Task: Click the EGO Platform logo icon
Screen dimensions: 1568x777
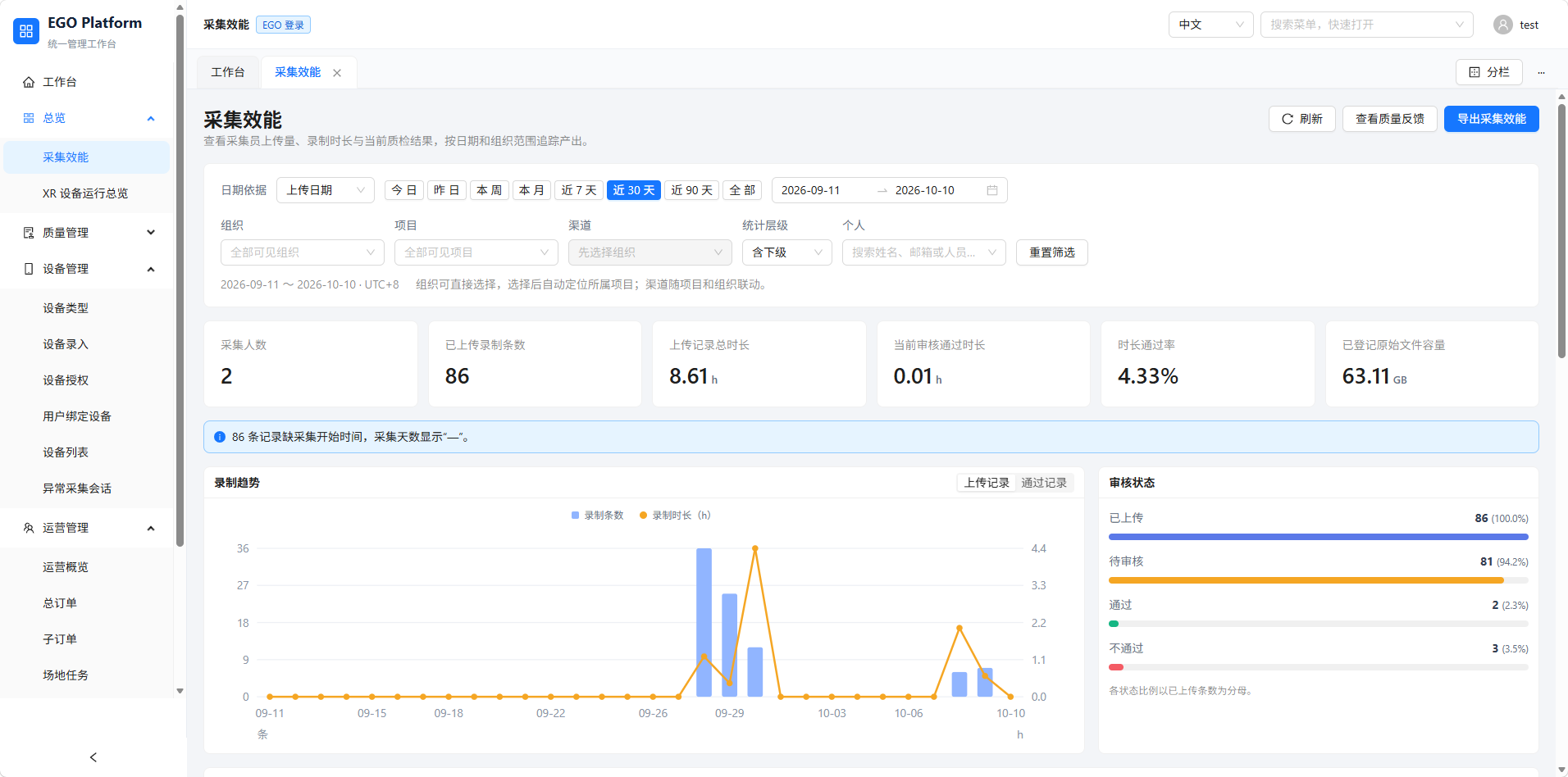Action: coord(26,31)
